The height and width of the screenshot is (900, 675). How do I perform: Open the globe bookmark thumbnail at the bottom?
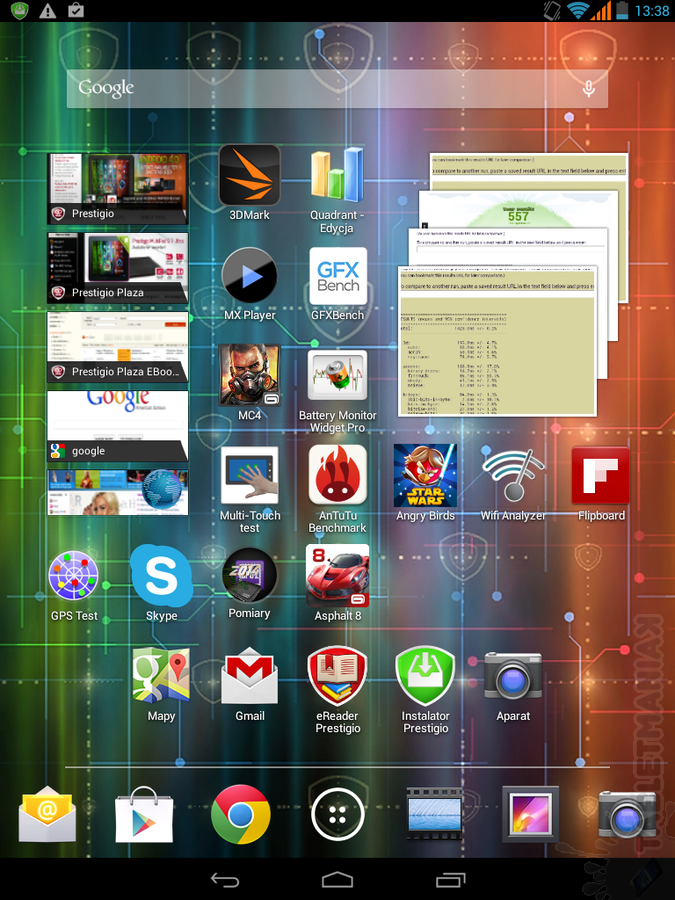pos(117,492)
